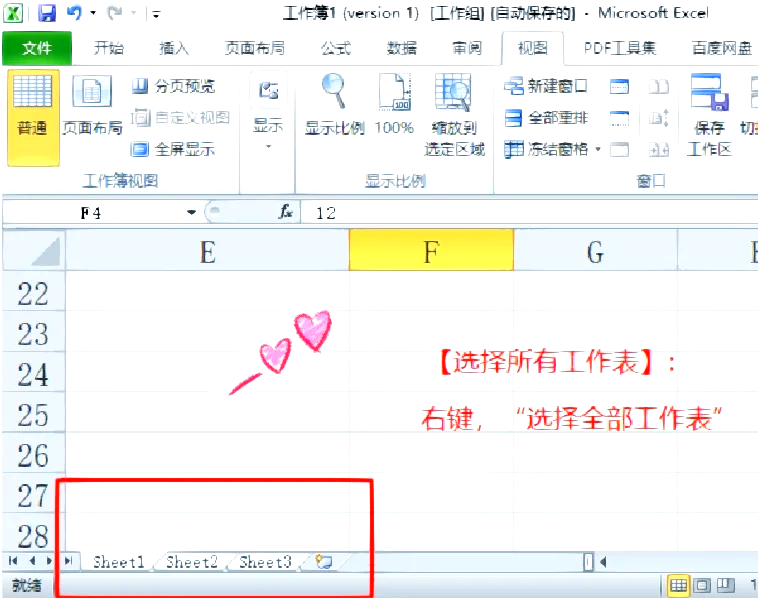Open the customize quick access toolbar dropdown
The width and height of the screenshot is (758, 598).
[156, 14]
